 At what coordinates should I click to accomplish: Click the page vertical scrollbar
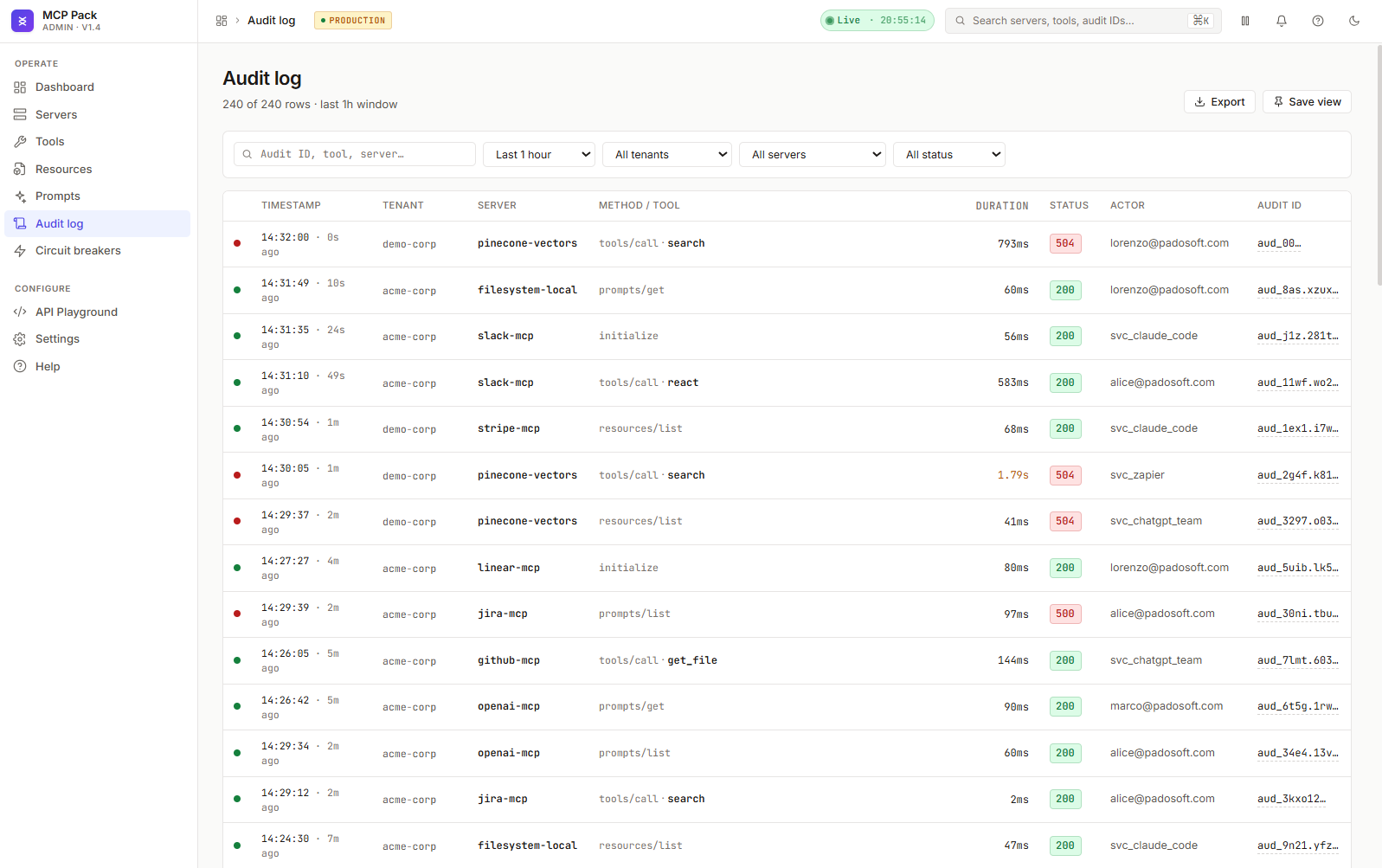pos(1379,164)
